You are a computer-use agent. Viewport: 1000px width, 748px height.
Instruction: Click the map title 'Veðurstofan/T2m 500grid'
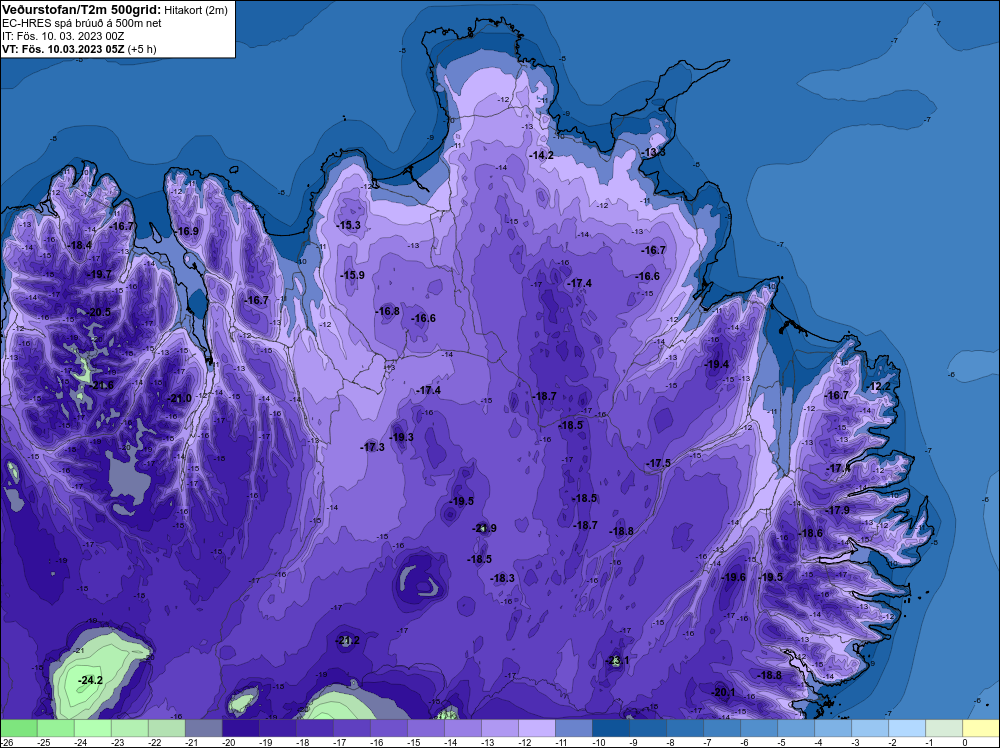81,10
